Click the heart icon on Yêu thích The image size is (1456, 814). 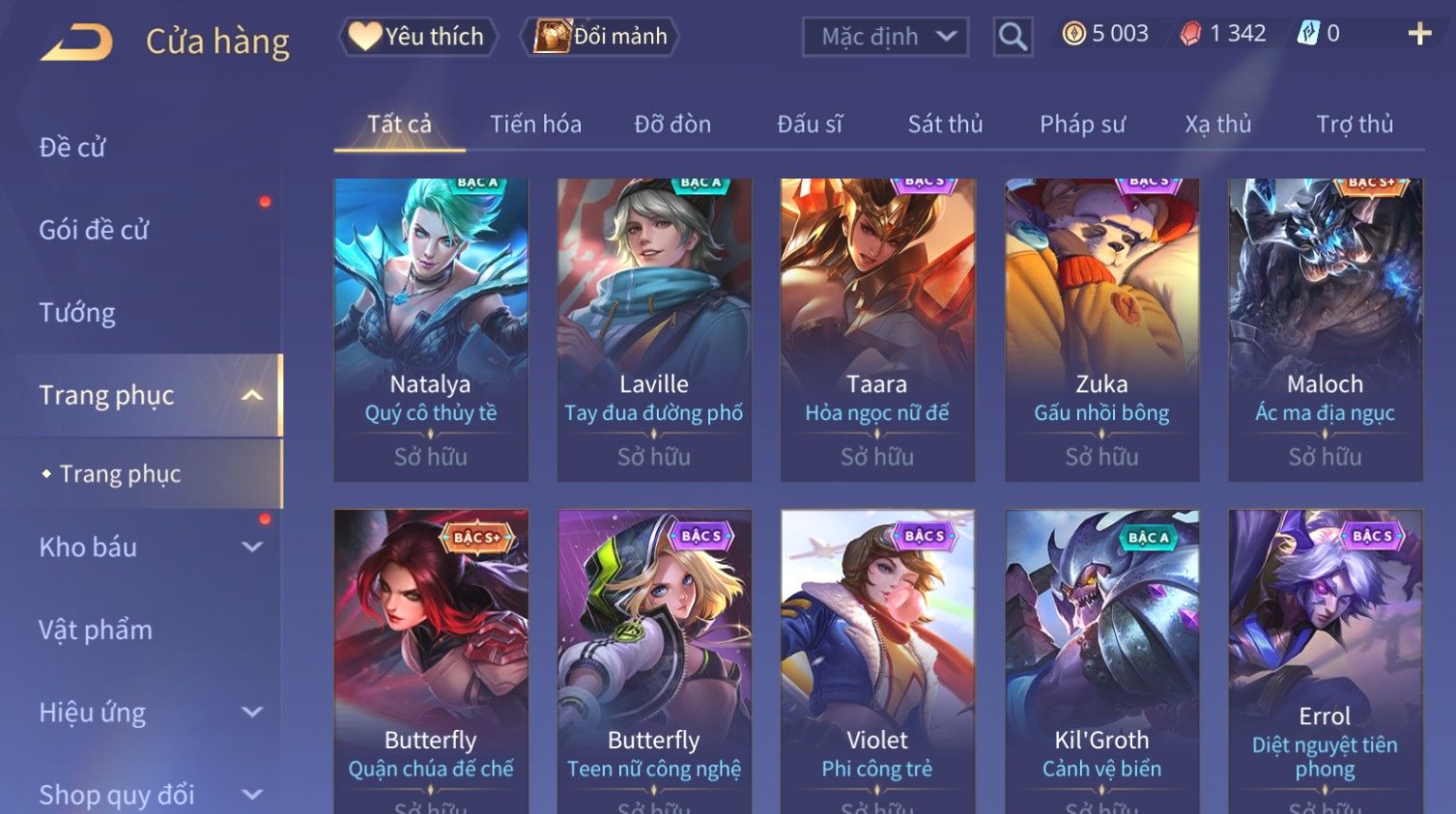click(x=364, y=36)
